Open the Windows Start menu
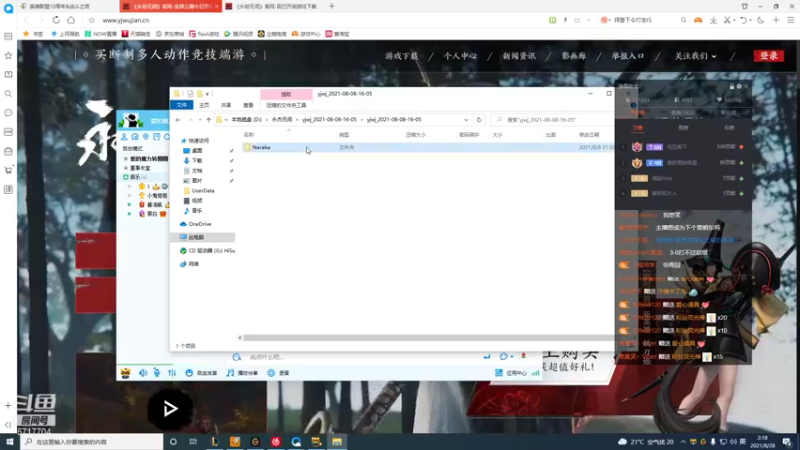Screen dimensions: 800x450 tap(10, 441)
